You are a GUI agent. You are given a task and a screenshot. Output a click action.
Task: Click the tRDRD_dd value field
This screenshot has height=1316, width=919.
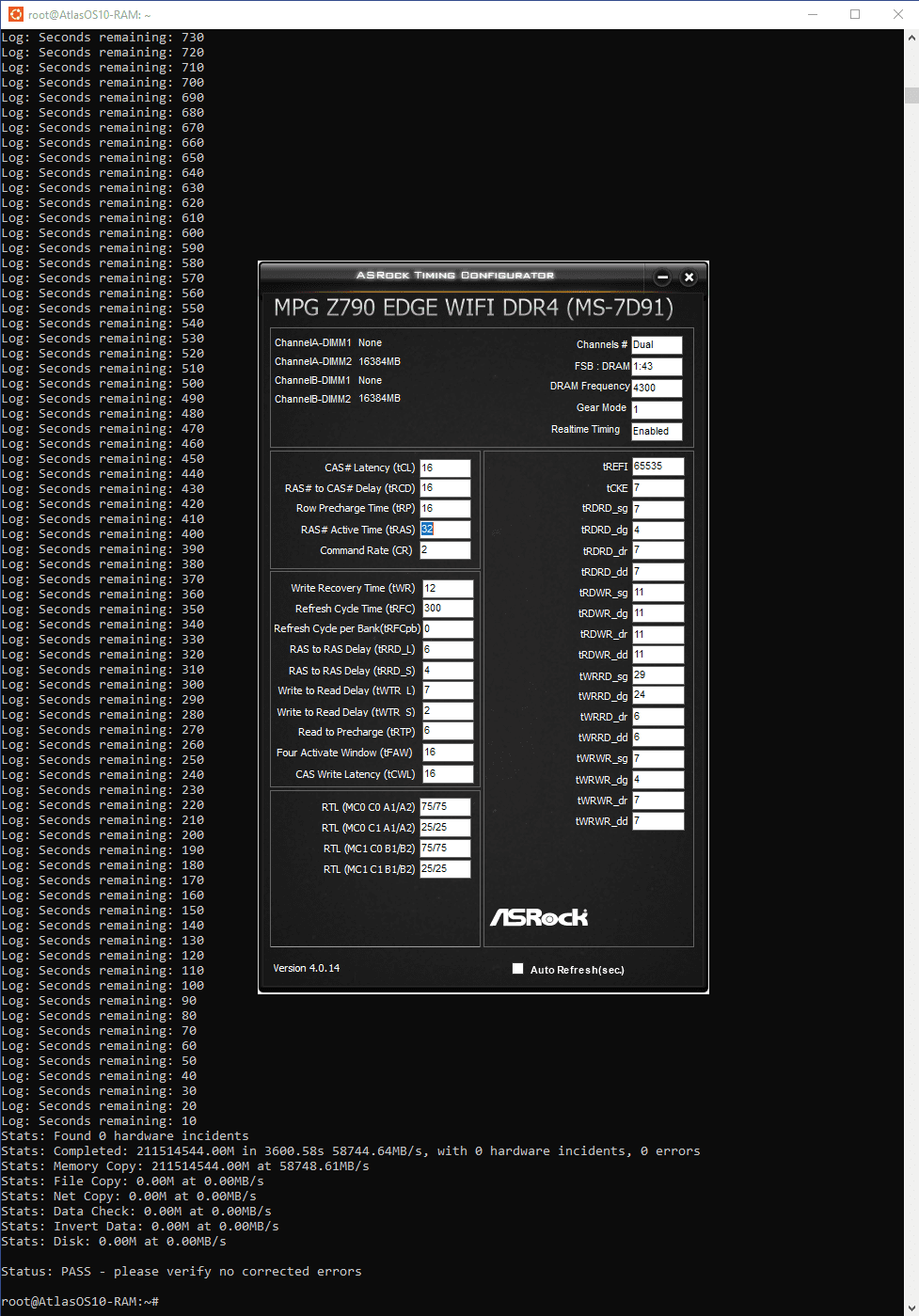click(658, 572)
